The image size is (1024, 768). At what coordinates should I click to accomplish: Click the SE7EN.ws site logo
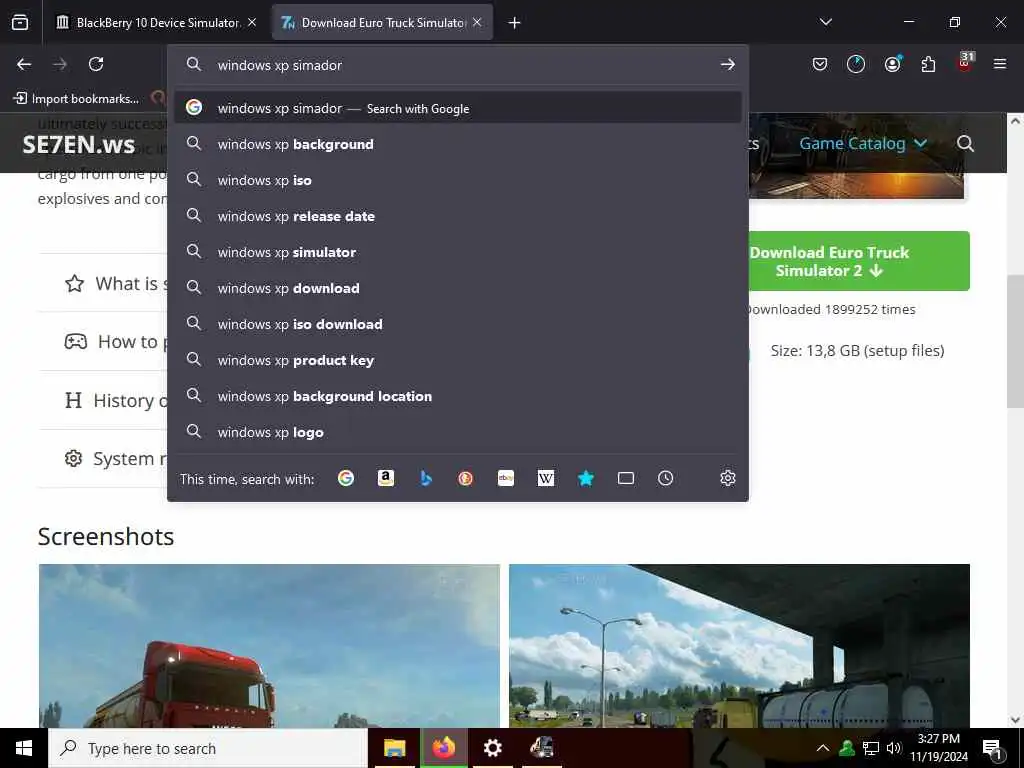(x=78, y=144)
